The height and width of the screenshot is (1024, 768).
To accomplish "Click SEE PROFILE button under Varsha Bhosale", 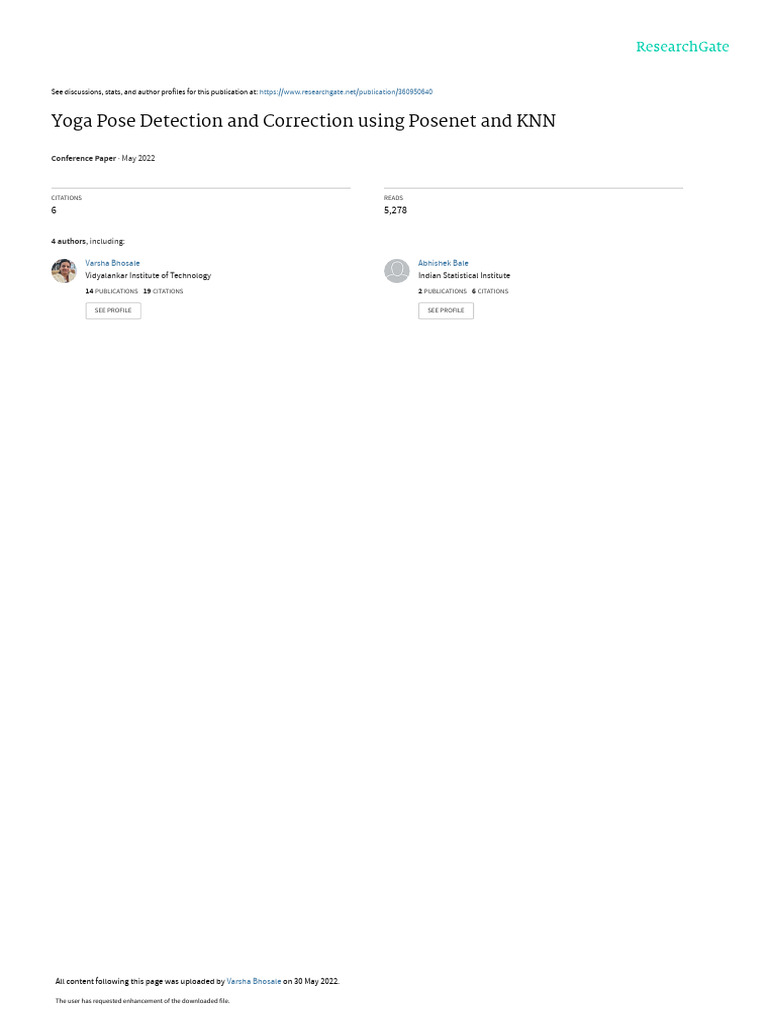I will pyautogui.click(x=113, y=310).
